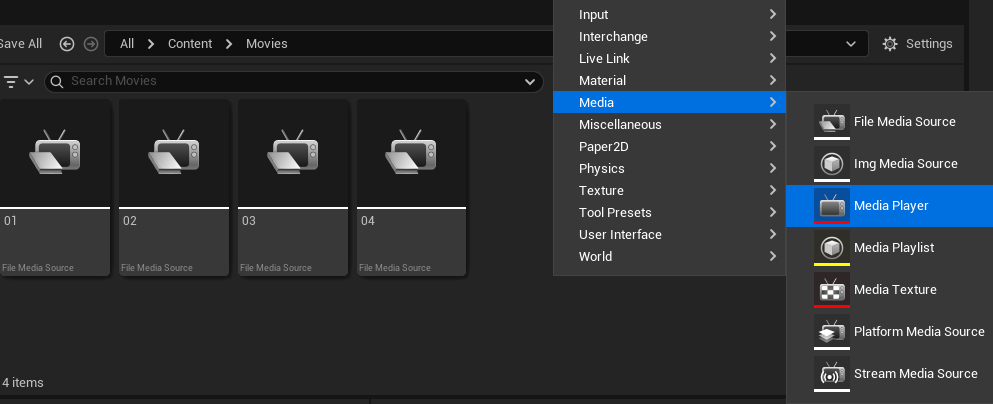This screenshot has height=404, width=993.
Task: Click the File Media Source TV icon
Action: (832, 120)
